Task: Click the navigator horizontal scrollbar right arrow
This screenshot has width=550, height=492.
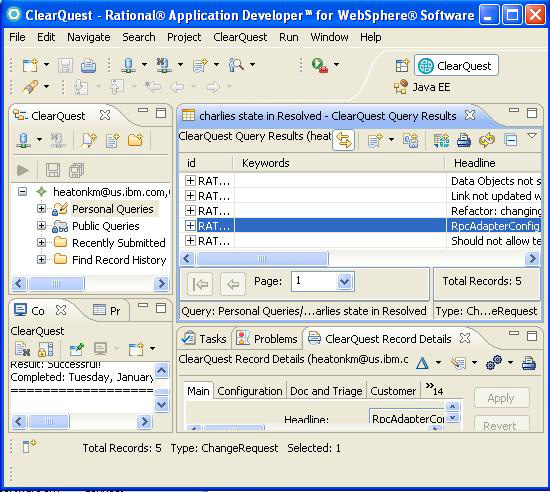Action: 161,283
